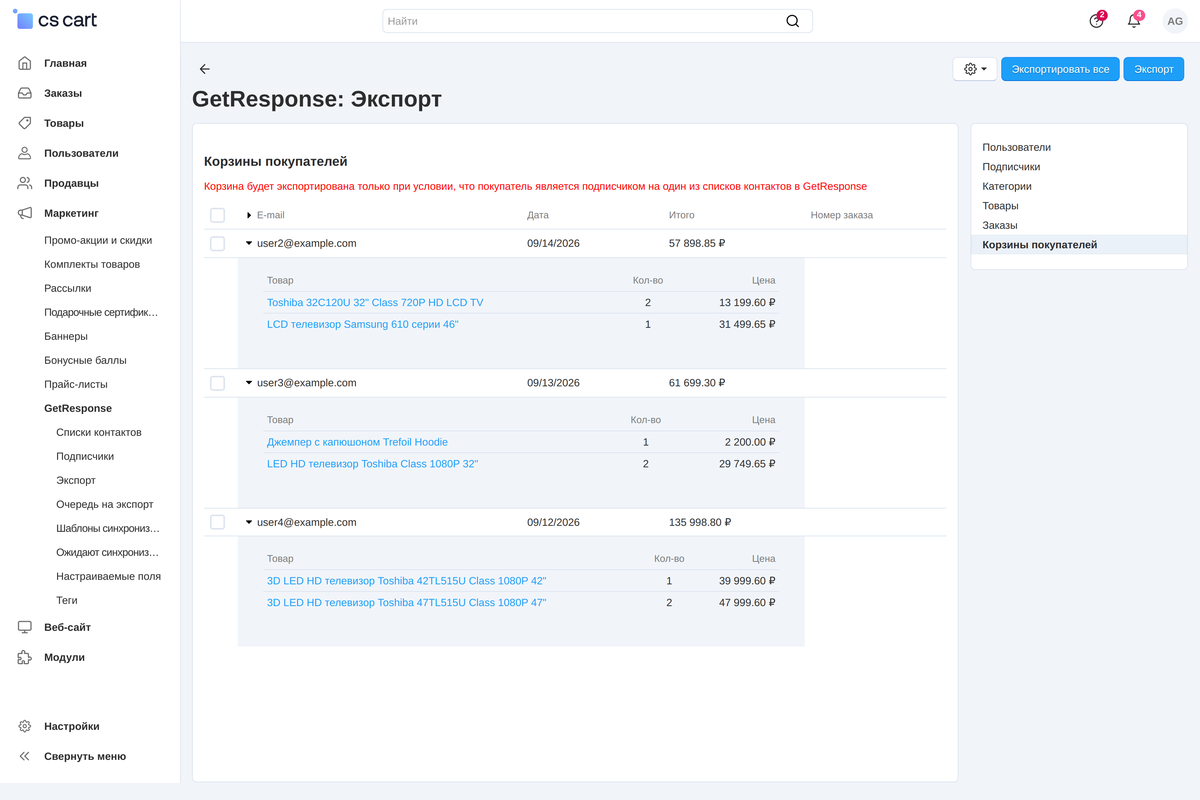Open sidebar Подписчики submenu item

coord(85,456)
